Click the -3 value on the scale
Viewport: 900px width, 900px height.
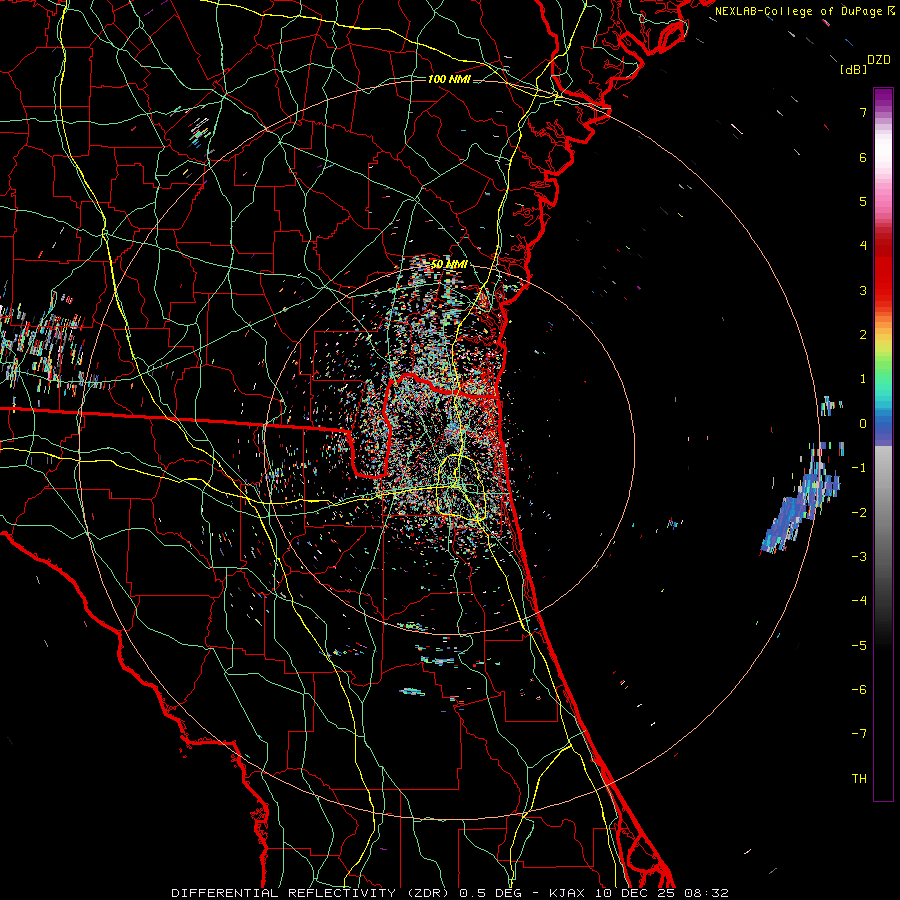point(859,556)
